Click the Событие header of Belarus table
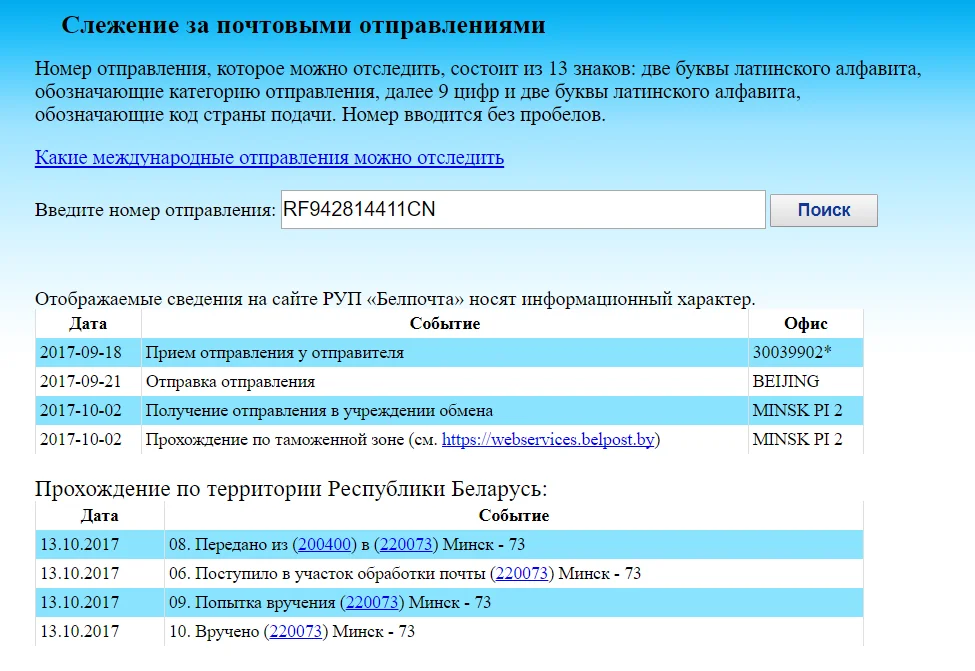975x671 pixels. [514, 516]
